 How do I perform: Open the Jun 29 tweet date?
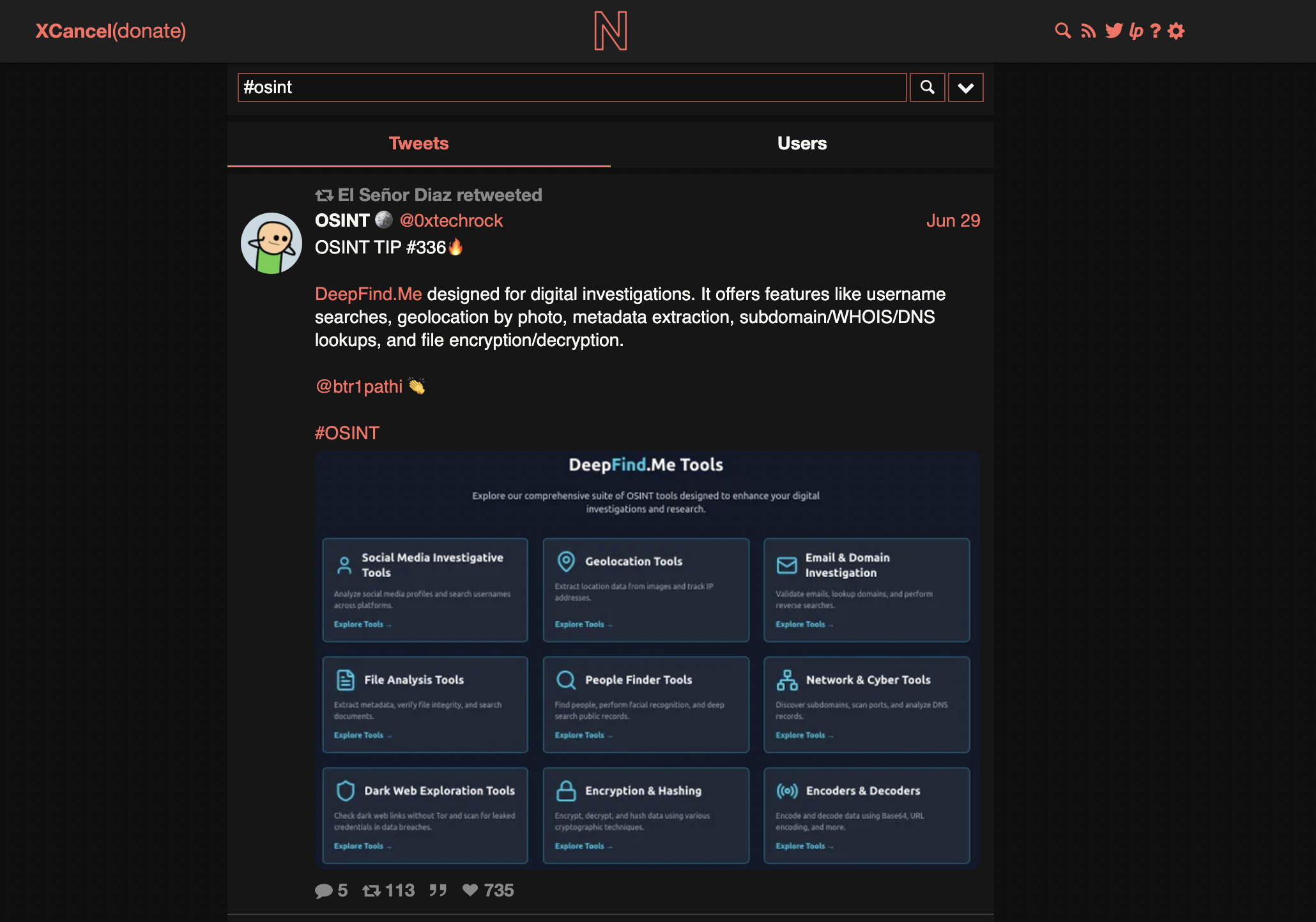pos(953,220)
